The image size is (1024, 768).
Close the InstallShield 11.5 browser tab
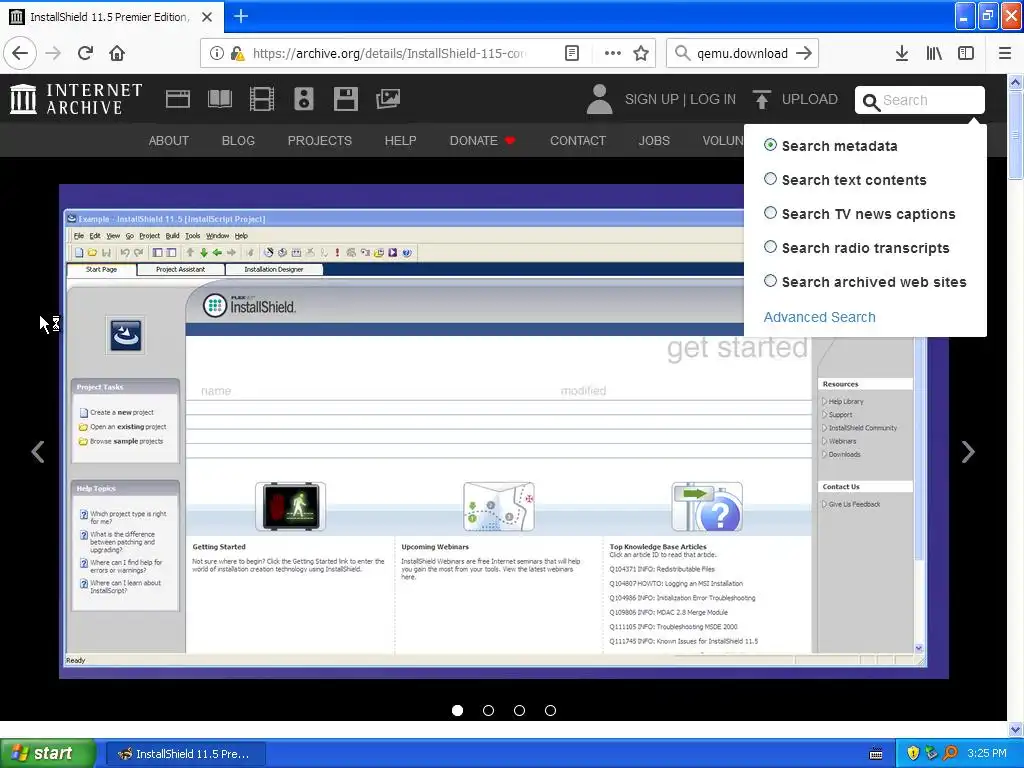click(x=207, y=17)
